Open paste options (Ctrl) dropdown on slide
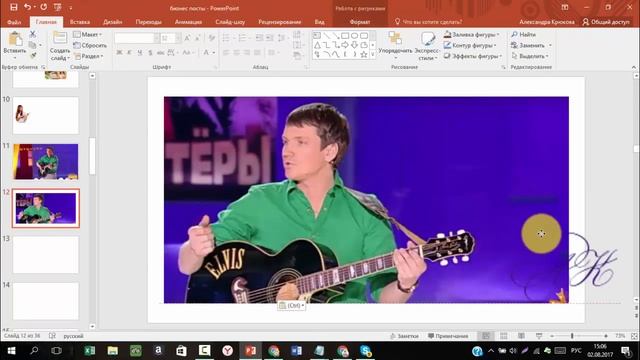 pos(291,305)
